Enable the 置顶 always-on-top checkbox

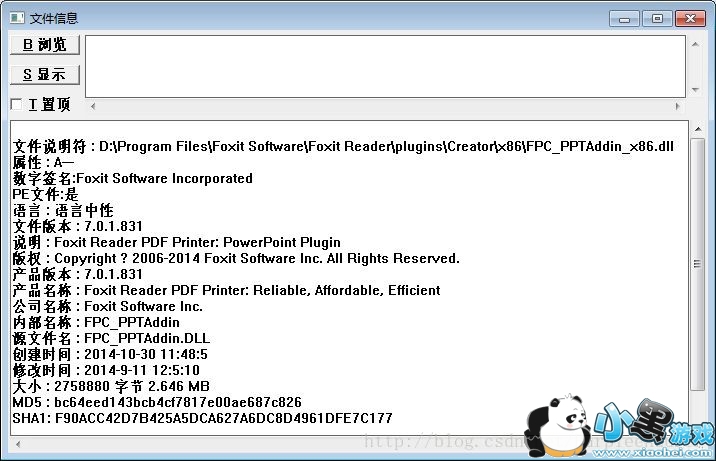16,105
